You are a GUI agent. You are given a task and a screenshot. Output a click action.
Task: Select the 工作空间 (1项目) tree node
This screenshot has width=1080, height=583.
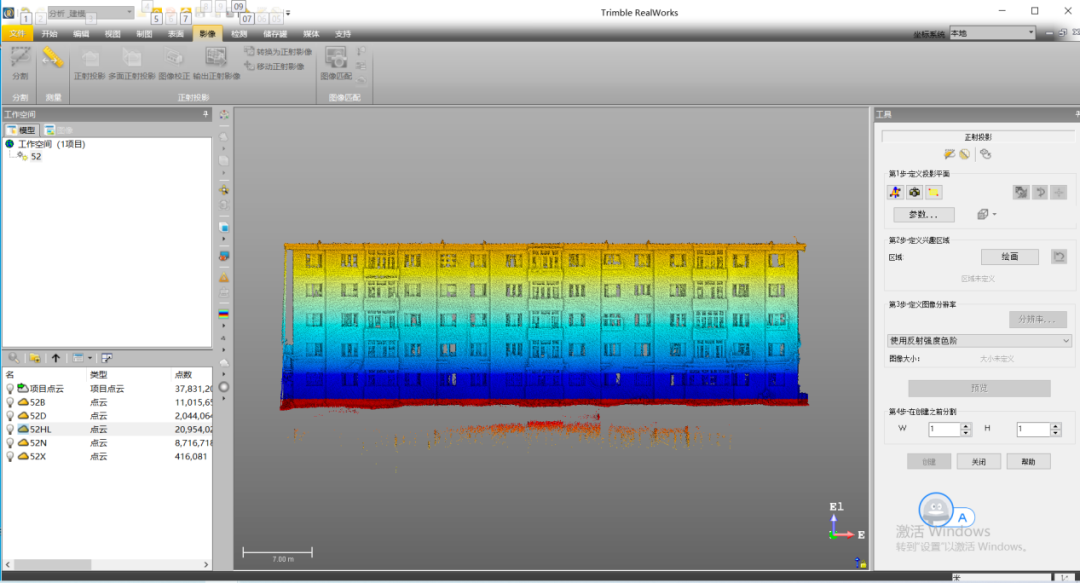click(51, 144)
